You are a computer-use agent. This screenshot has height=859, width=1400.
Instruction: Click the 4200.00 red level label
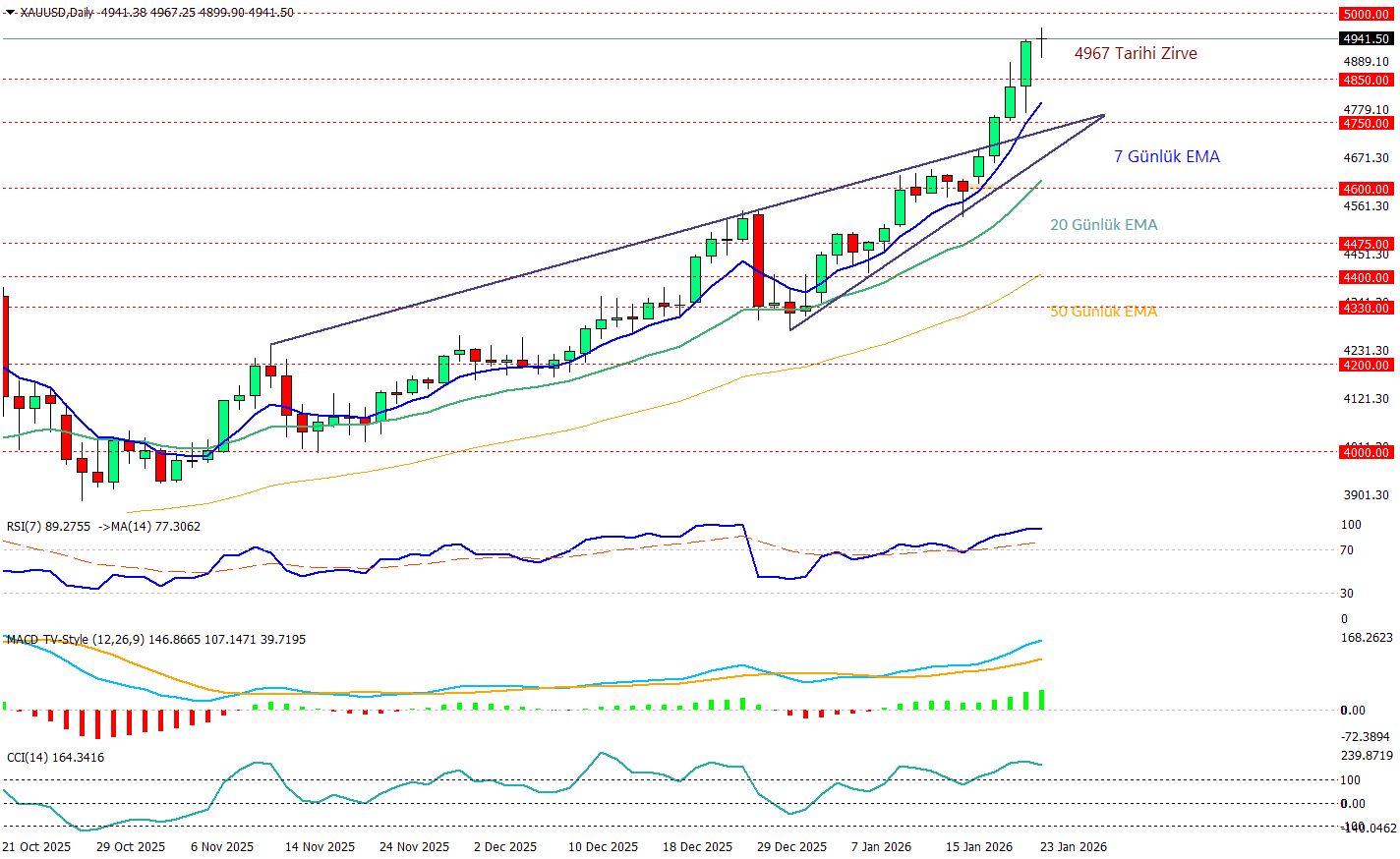1366,365
